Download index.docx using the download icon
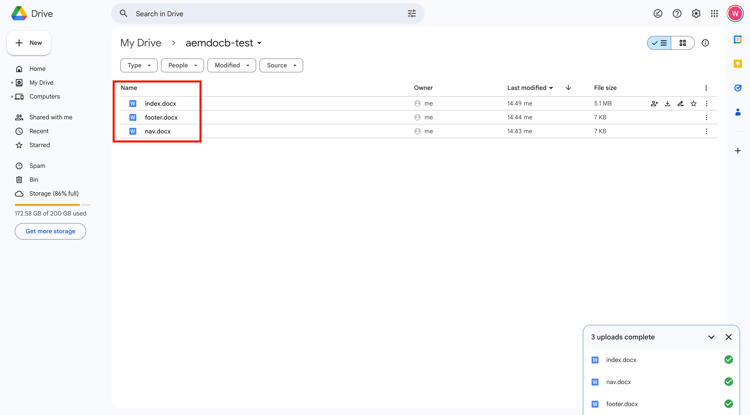Image resolution: width=750 pixels, height=415 pixels. (667, 103)
